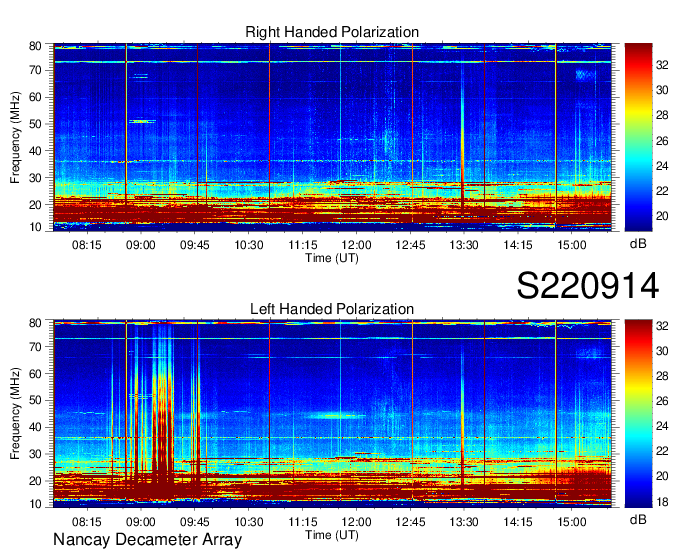Click the "Time (UT)" label under the right-handed plot
680x552 pixels.
332,258
